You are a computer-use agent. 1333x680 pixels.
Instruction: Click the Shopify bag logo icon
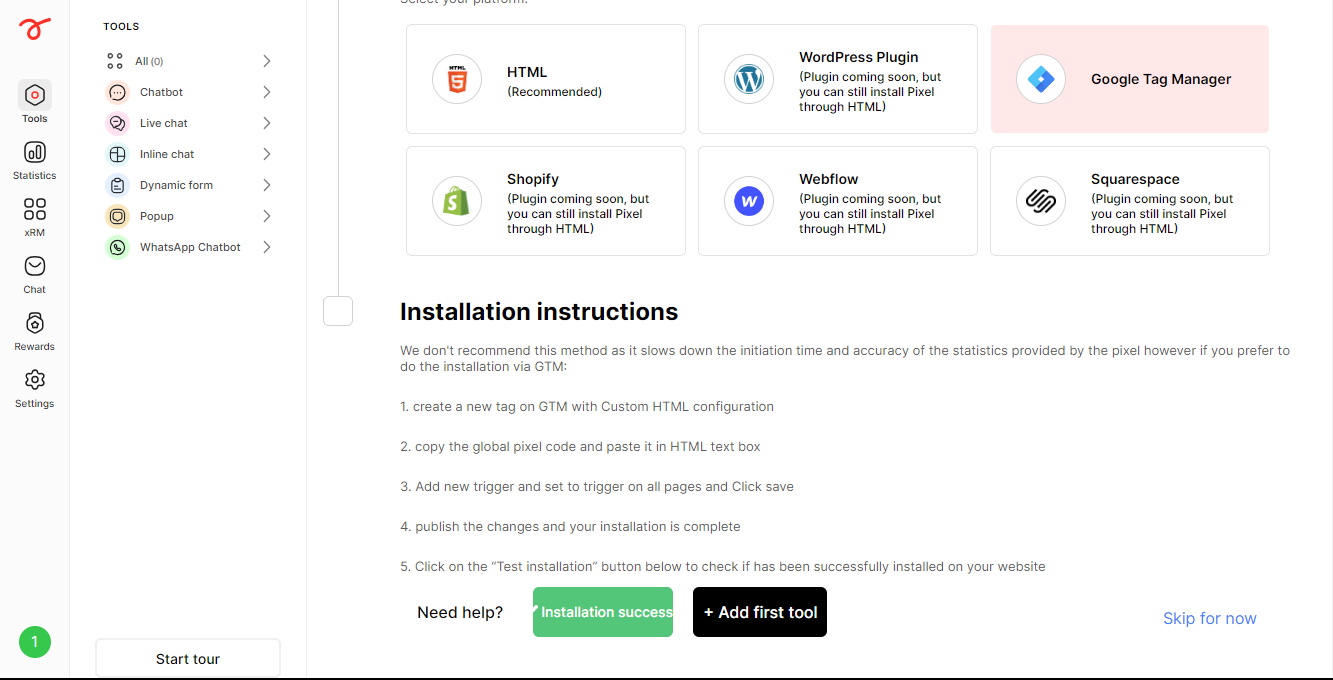(x=457, y=201)
